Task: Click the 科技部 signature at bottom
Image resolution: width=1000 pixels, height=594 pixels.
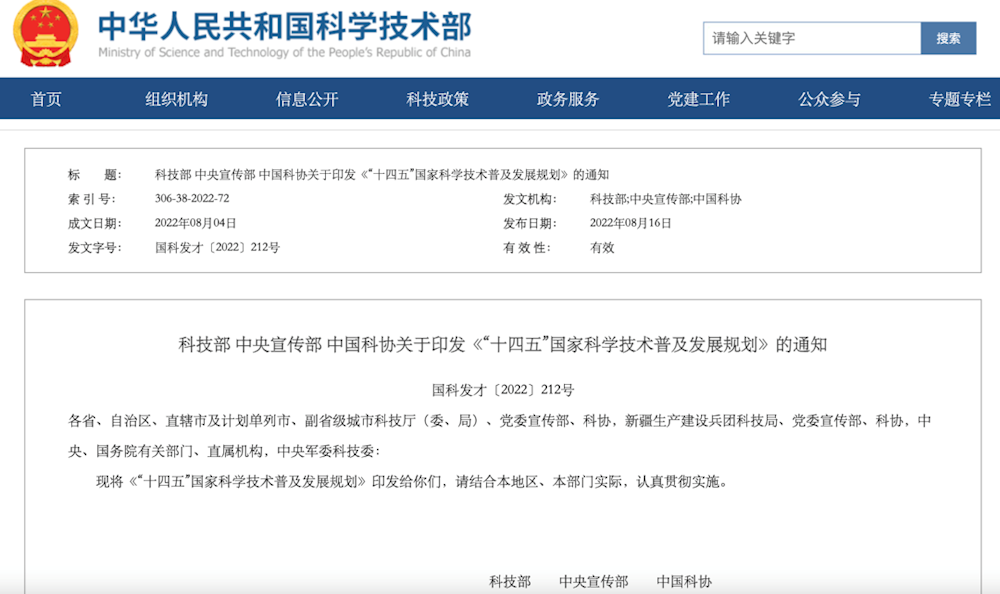Action: (x=510, y=581)
